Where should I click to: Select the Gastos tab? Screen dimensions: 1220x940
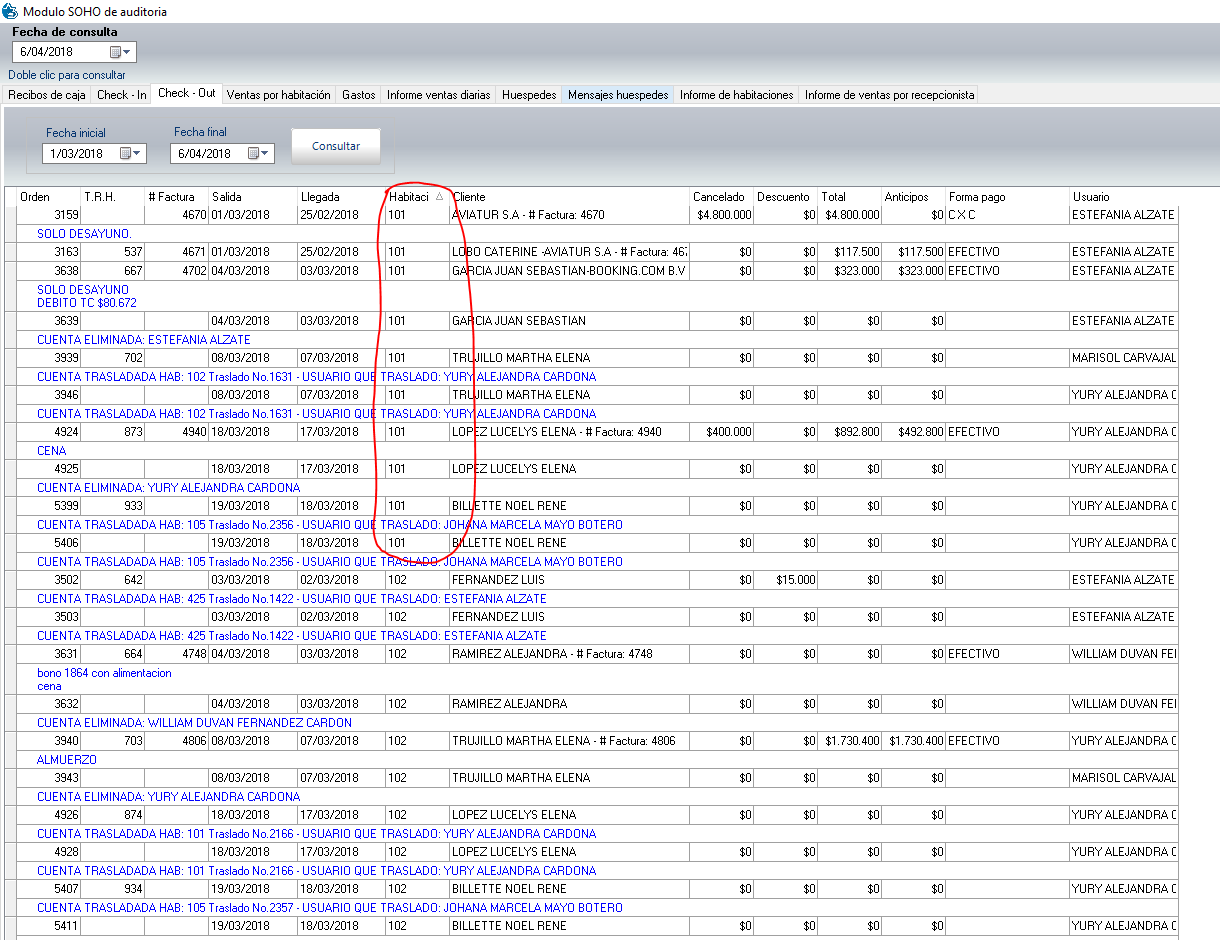358,95
